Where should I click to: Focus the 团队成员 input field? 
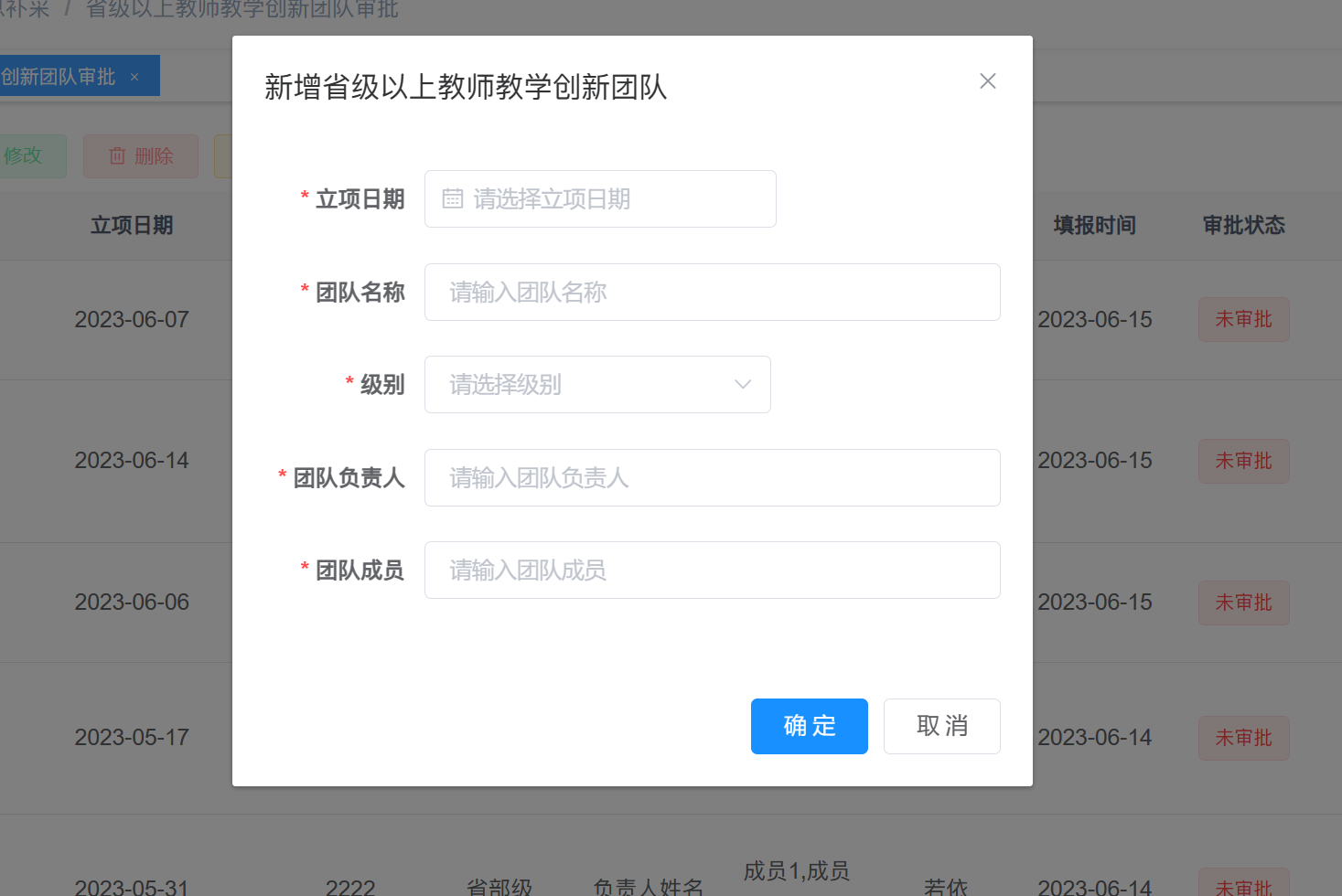pos(712,570)
